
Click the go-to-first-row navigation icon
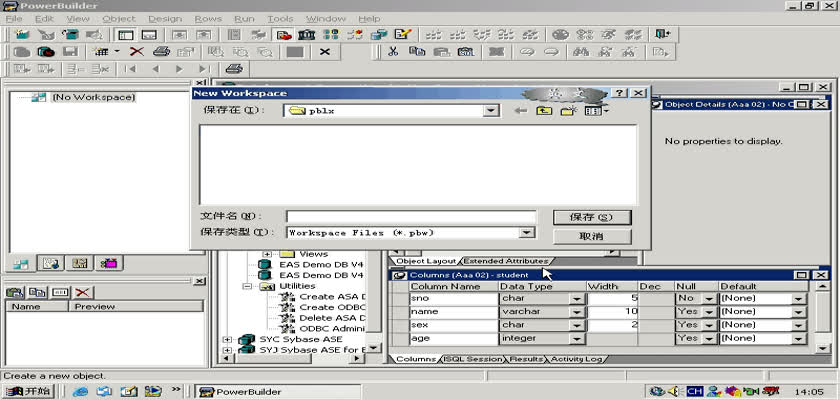point(130,69)
